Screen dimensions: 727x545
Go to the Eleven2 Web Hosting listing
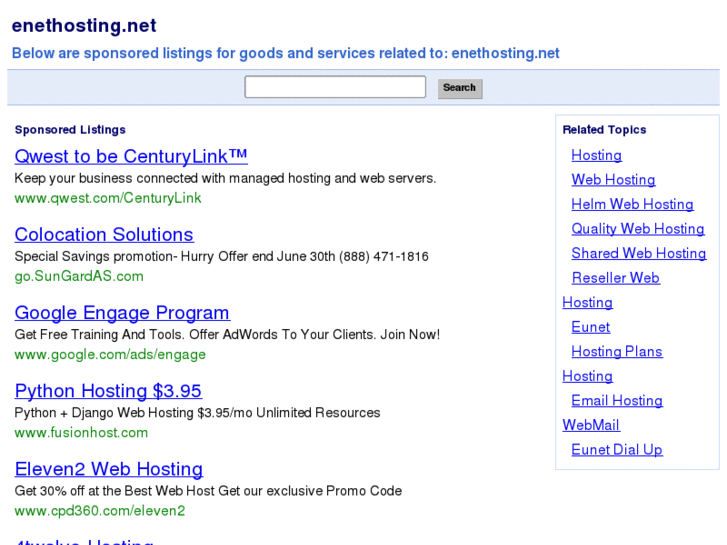[109, 469]
